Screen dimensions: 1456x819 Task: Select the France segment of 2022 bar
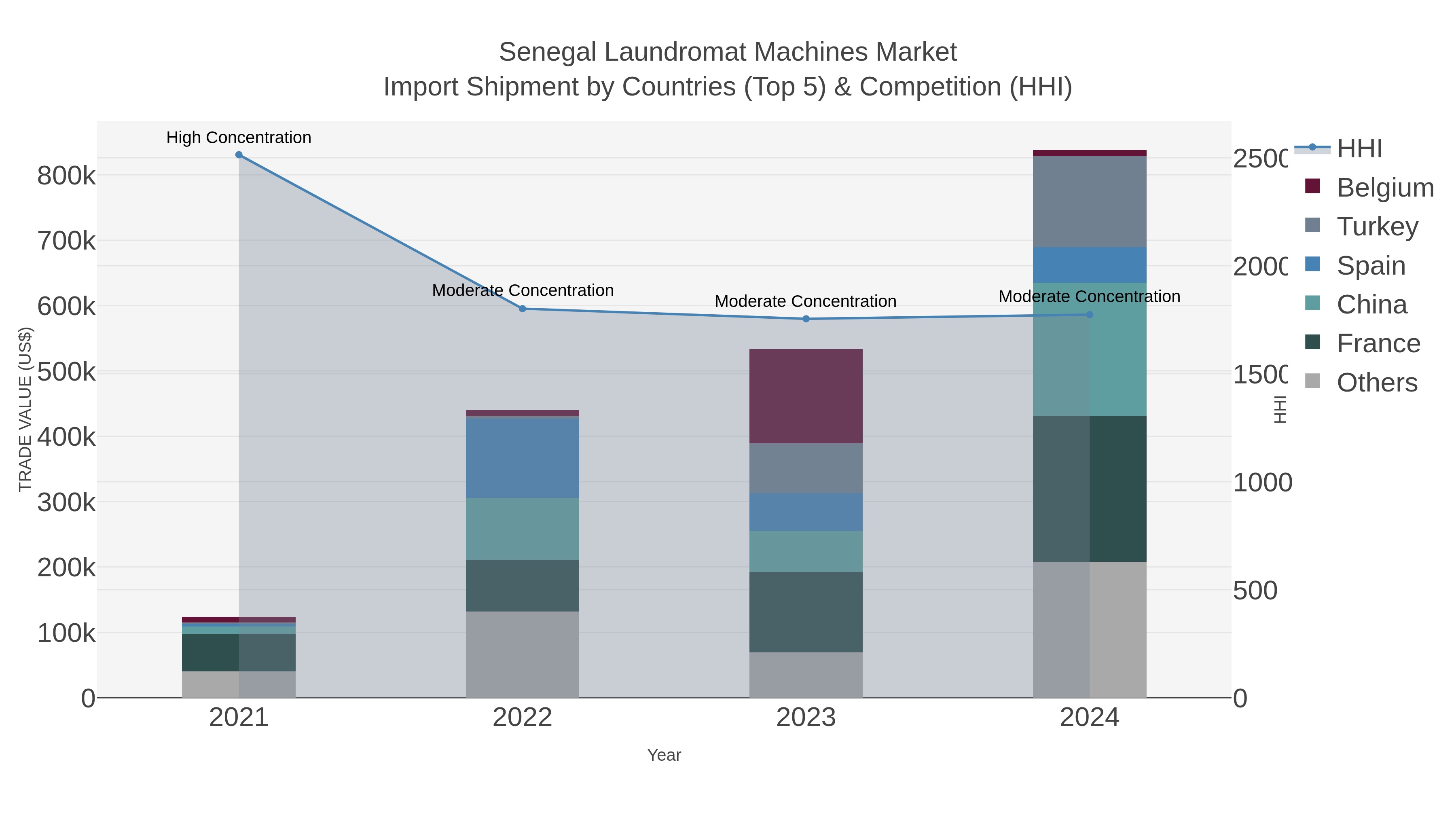(522, 586)
